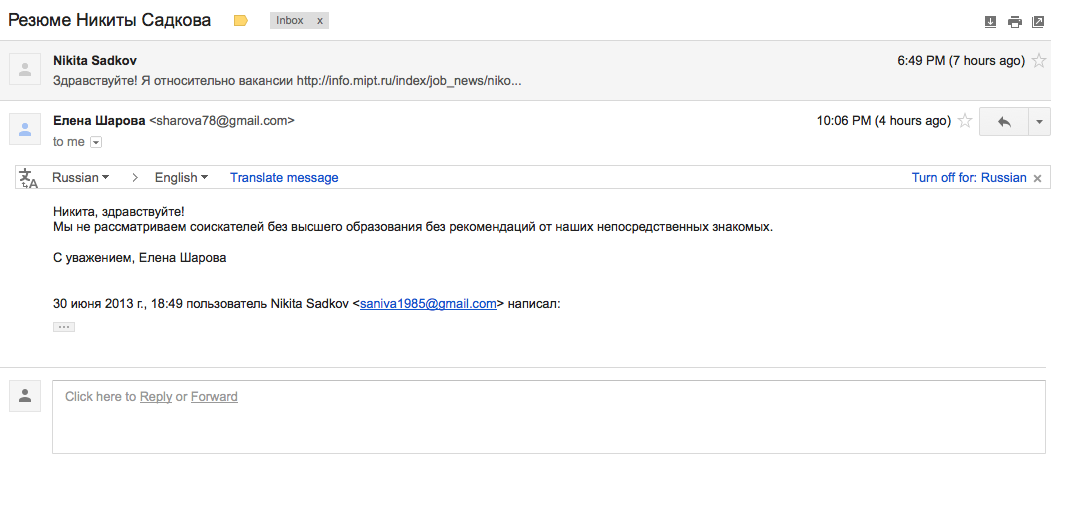Click the yellow importance label marker
The width and height of the screenshot is (1075, 515).
tap(241, 21)
